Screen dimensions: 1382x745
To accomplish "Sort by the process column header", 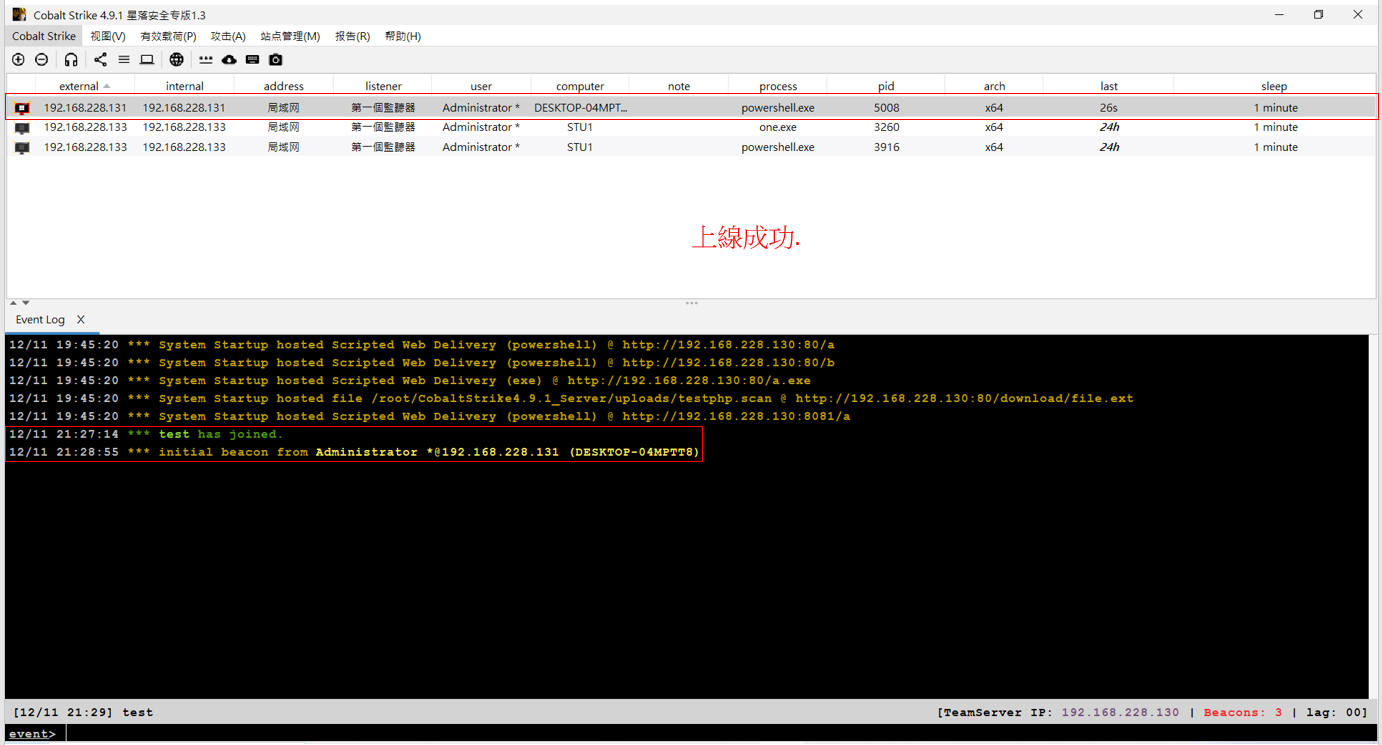I will (x=778, y=87).
